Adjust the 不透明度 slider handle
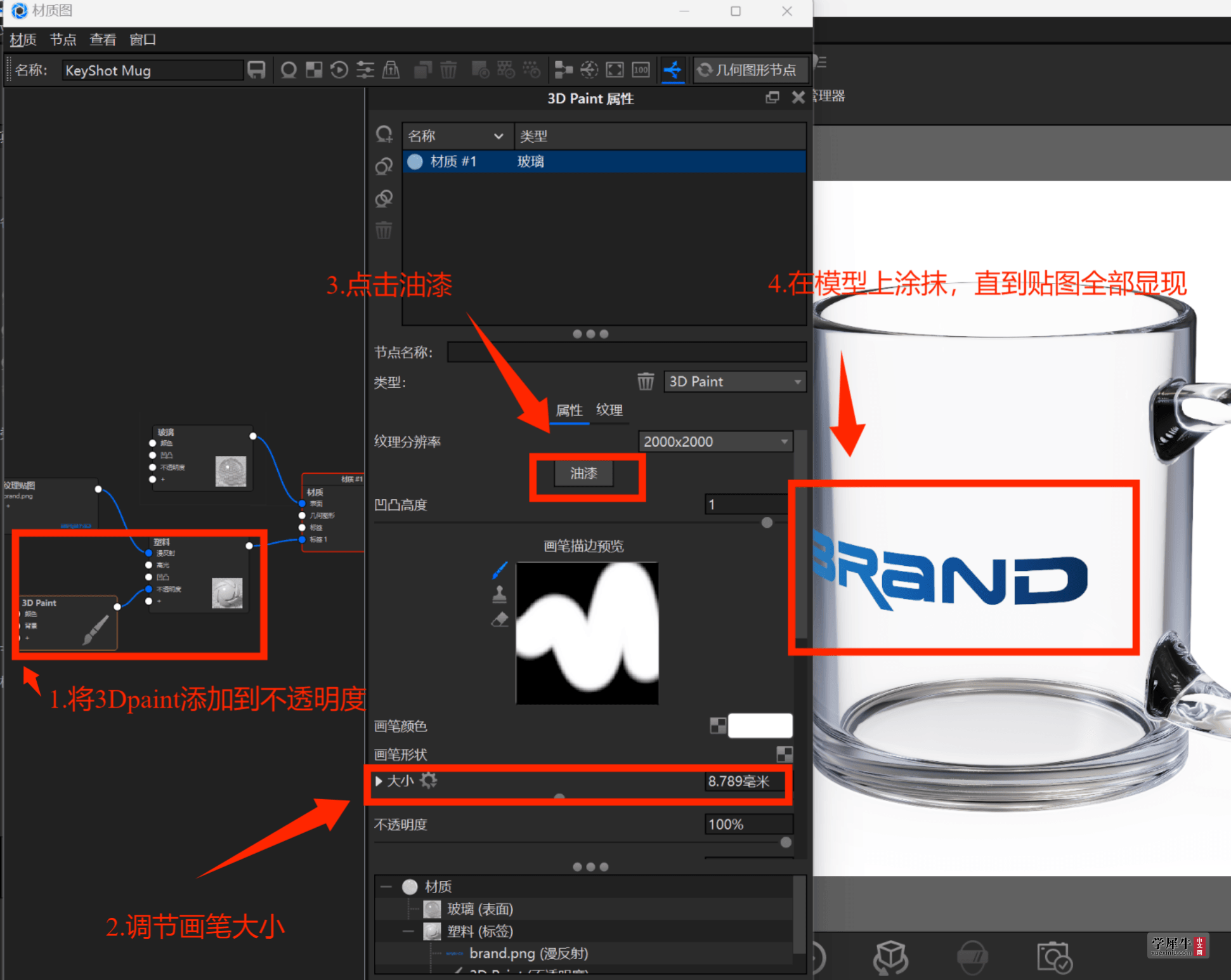Screen dimensions: 1231x980 (x=786, y=842)
